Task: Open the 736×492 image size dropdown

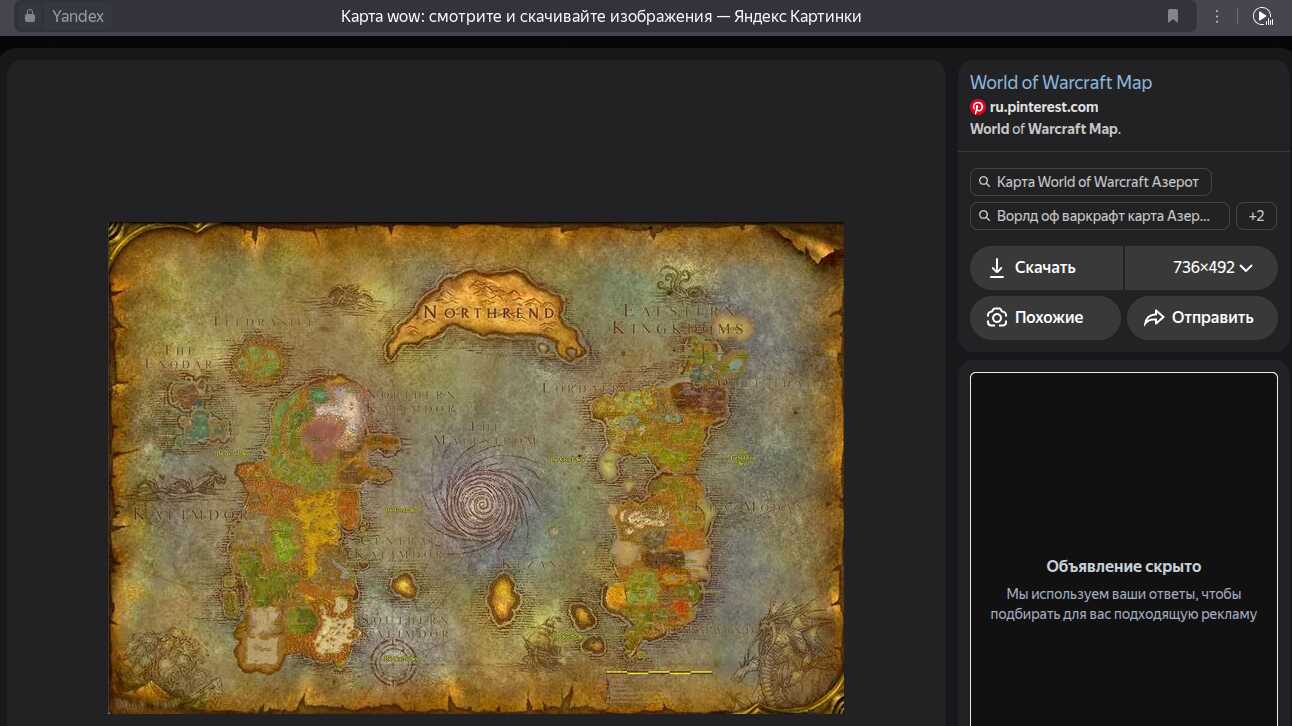Action: pos(1201,268)
